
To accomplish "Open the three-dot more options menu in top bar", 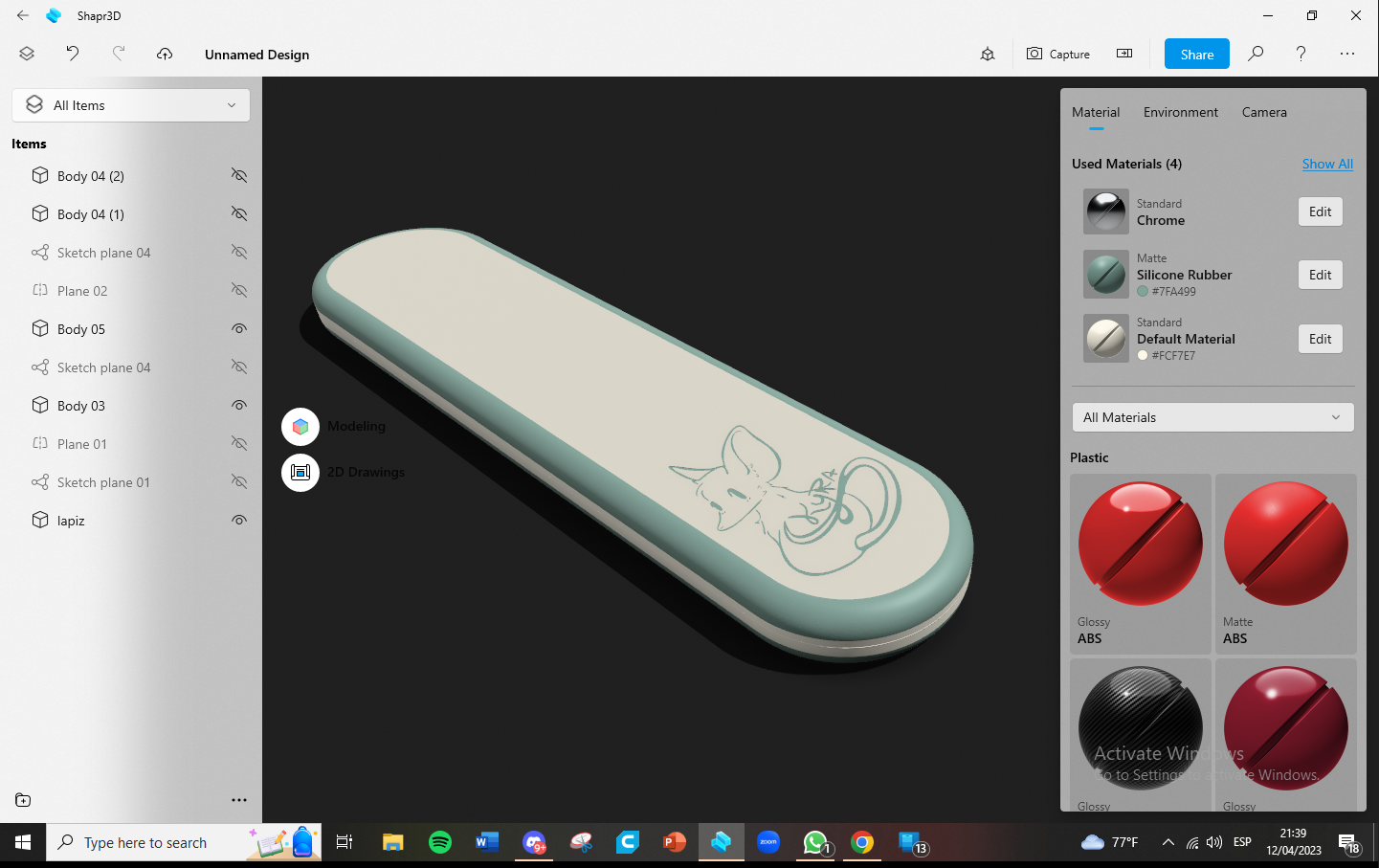I will tap(1347, 54).
